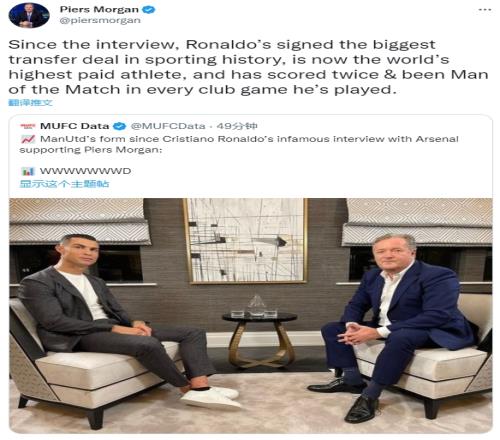Click the translate tweet link
The height and width of the screenshot is (440, 500).
pyautogui.click(x=30, y=103)
